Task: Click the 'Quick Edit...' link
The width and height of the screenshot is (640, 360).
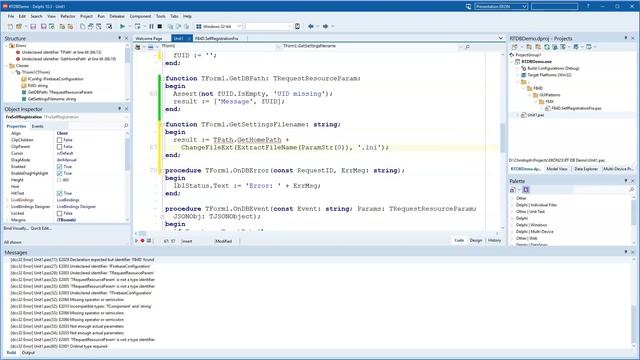Action: (x=41, y=228)
